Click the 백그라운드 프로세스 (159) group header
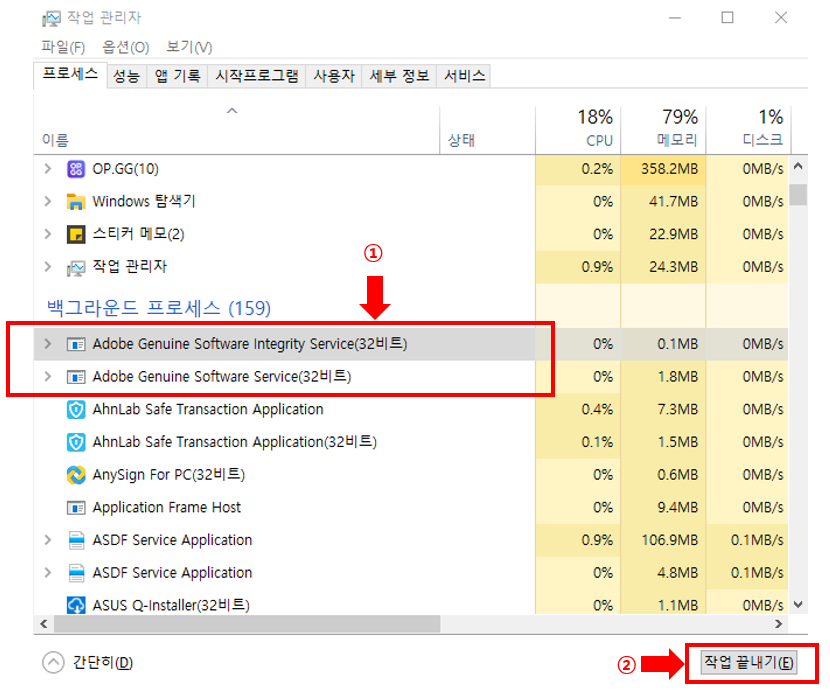The image size is (830, 690). 159,308
